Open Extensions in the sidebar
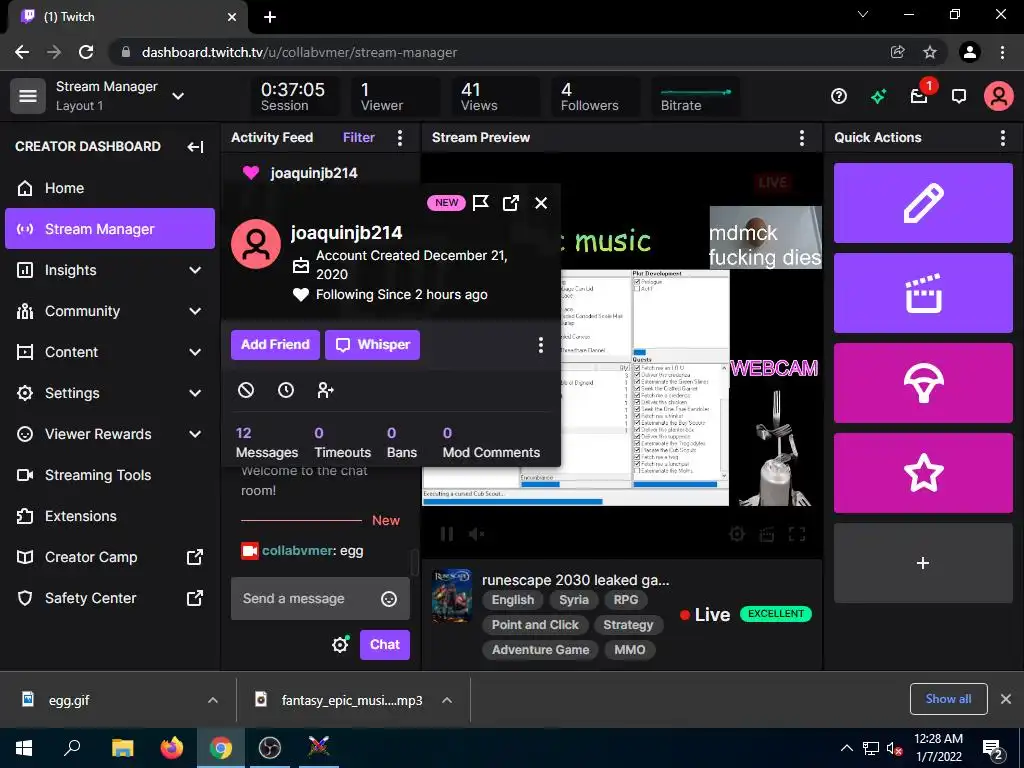This screenshot has width=1024, height=768. [x=110, y=517]
